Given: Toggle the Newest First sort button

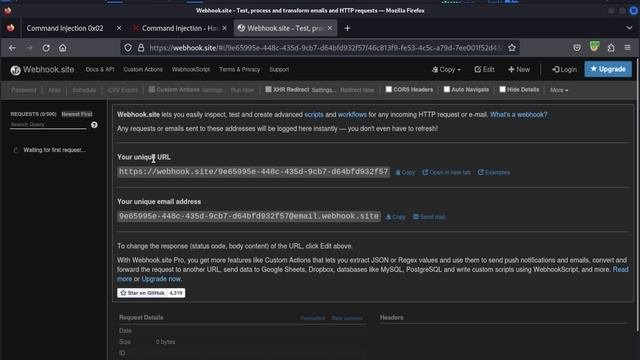Looking at the screenshot, I should click(77, 114).
